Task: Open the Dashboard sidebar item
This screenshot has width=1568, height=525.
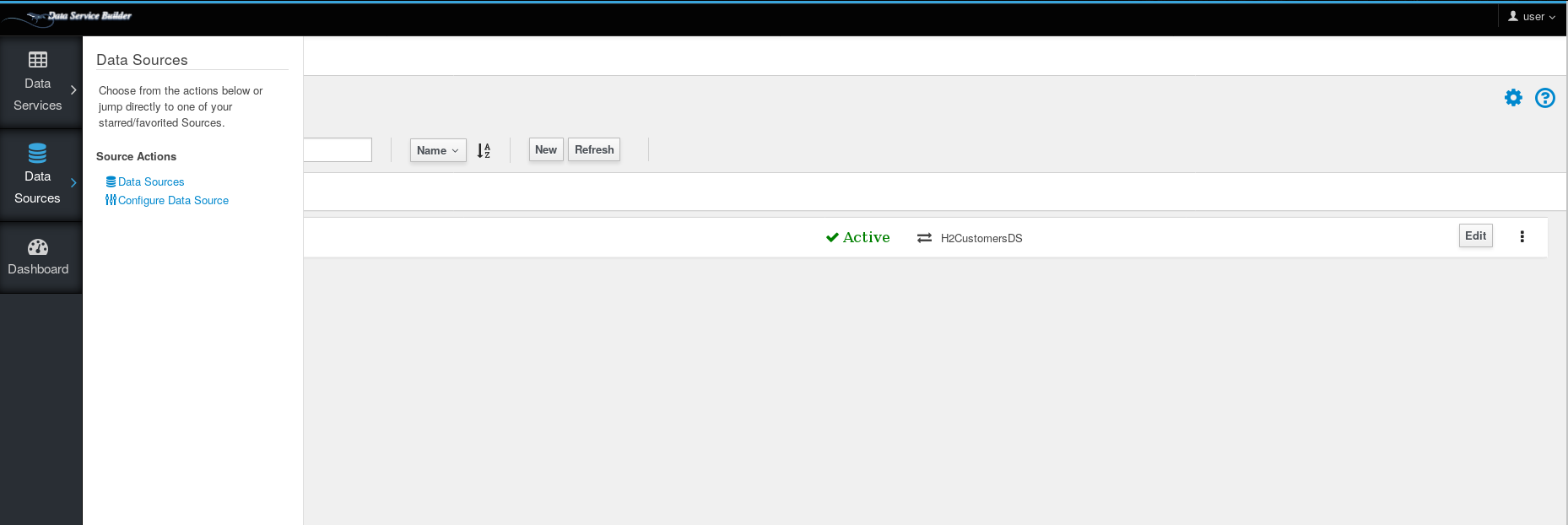Action: (41, 257)
